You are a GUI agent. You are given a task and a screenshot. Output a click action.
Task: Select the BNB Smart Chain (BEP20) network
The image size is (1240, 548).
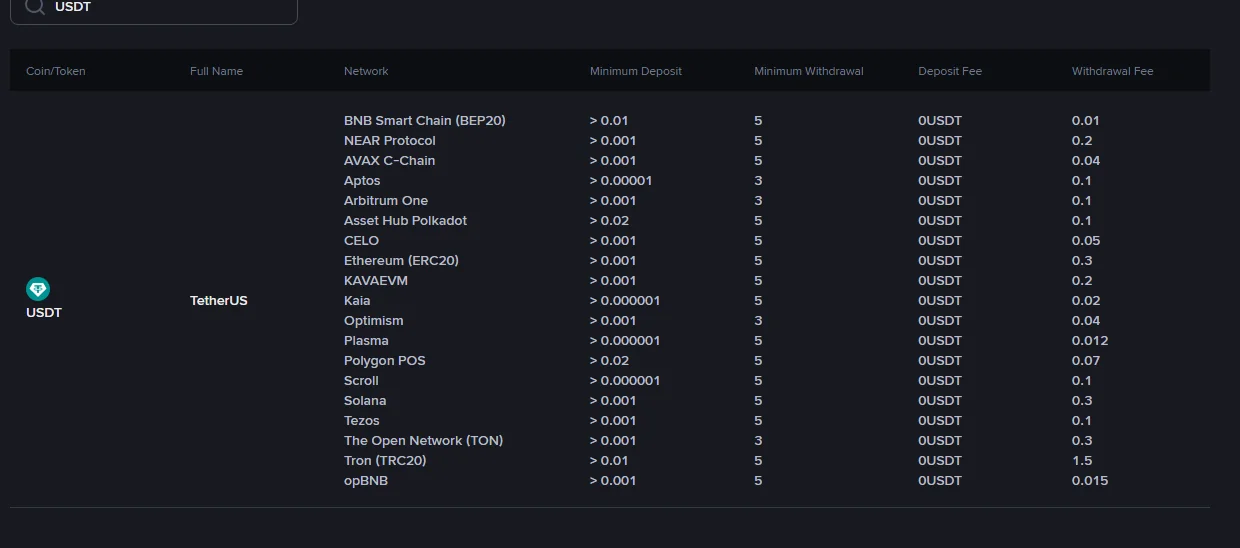click(x=425, y=120)
